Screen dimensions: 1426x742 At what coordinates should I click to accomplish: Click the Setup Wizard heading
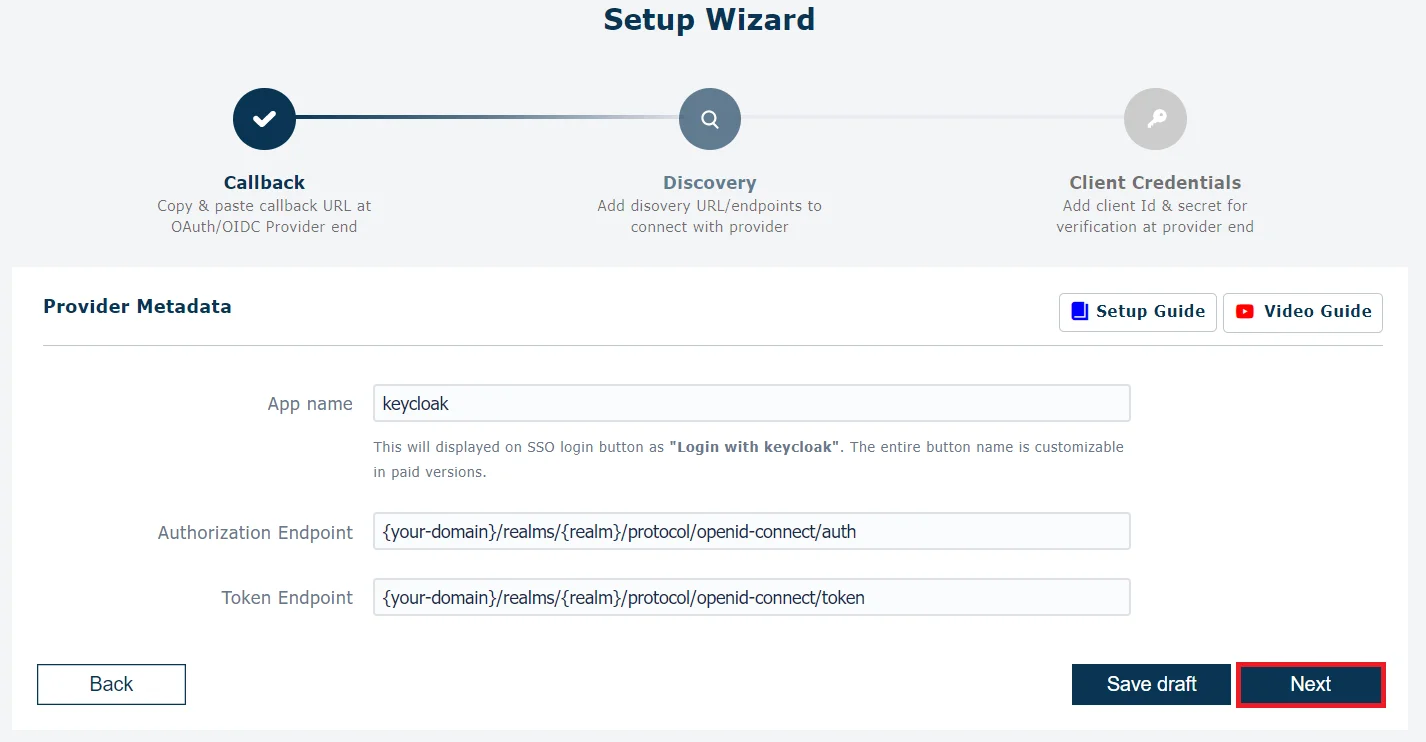[709, 19]
